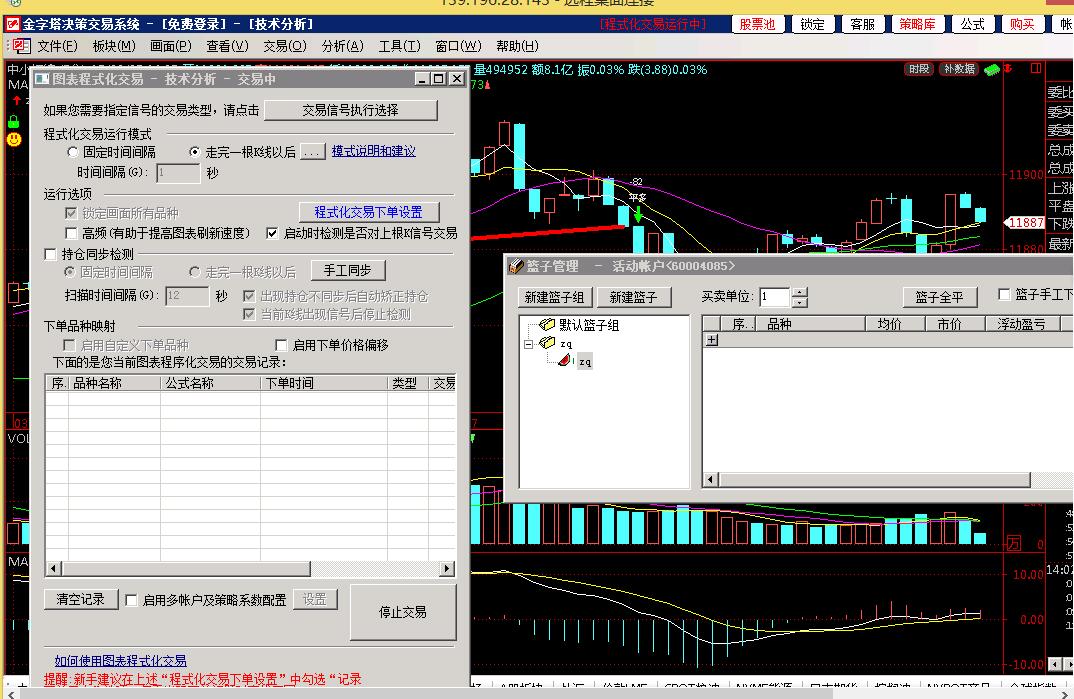Click the toolbar icon left of 文件(F) menu
Viewport: 1074px width, 699px height.
click(21, 47)
